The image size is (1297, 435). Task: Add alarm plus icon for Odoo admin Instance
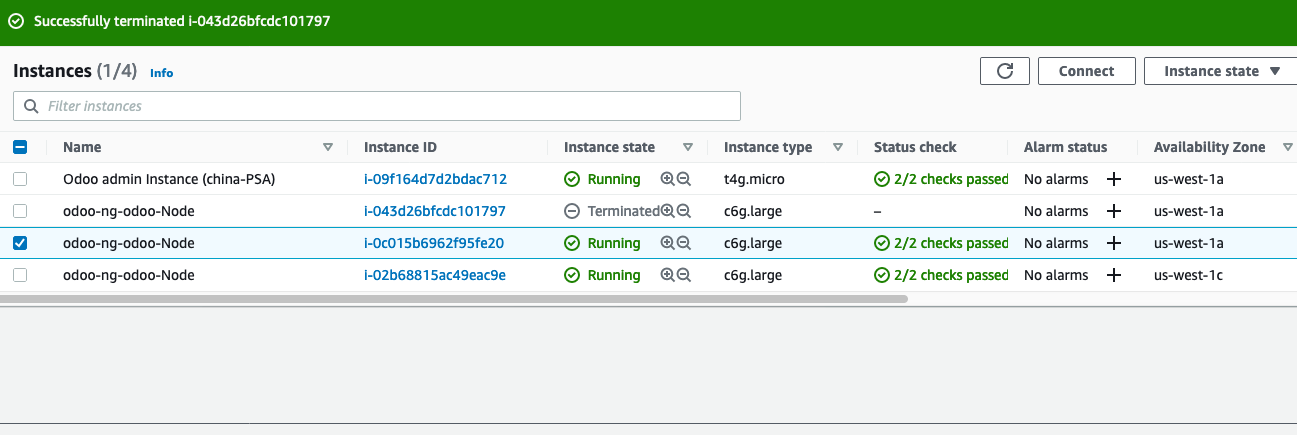click(1113, 180)
